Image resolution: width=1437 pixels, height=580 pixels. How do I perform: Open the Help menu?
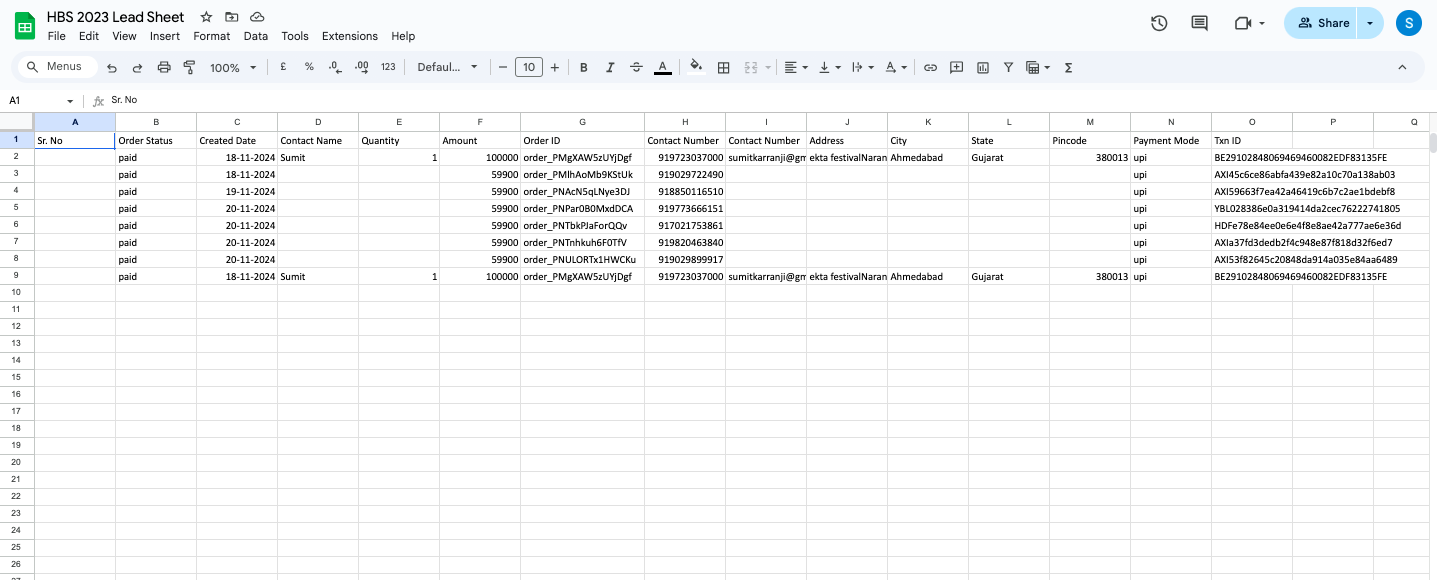pyautogui.click(x=403, y=36)
